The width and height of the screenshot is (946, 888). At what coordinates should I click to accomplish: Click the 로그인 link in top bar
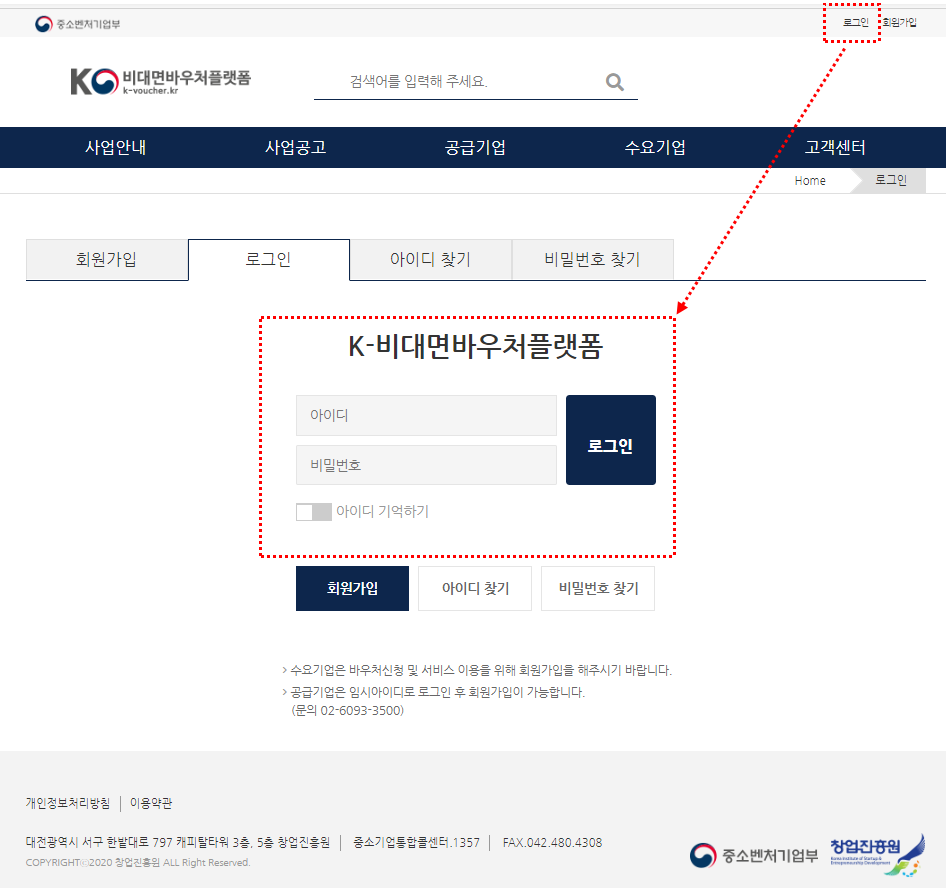pos(856,22)
